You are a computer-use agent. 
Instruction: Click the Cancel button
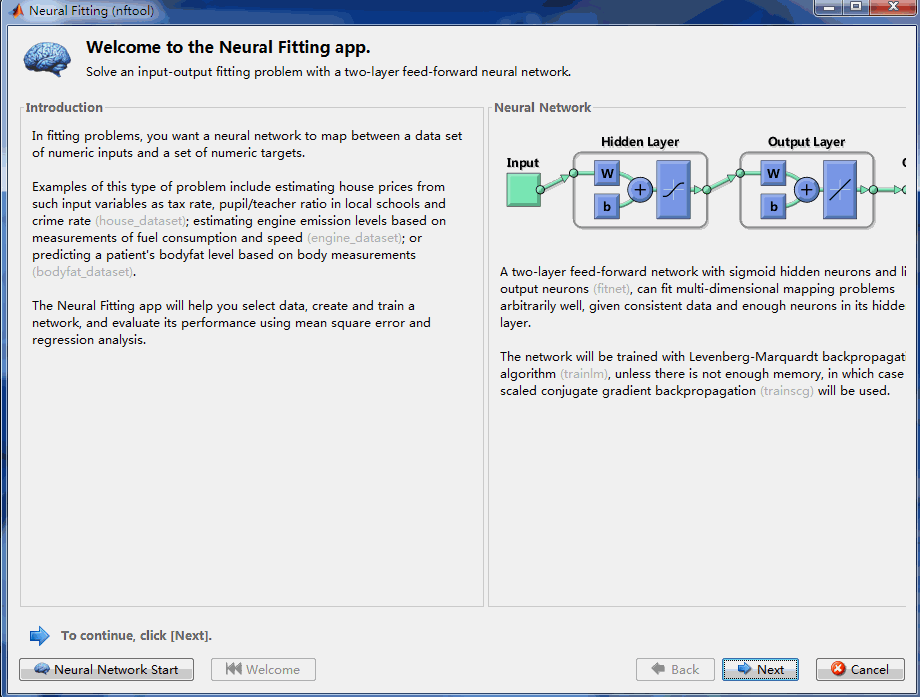(x=860, y=669)
